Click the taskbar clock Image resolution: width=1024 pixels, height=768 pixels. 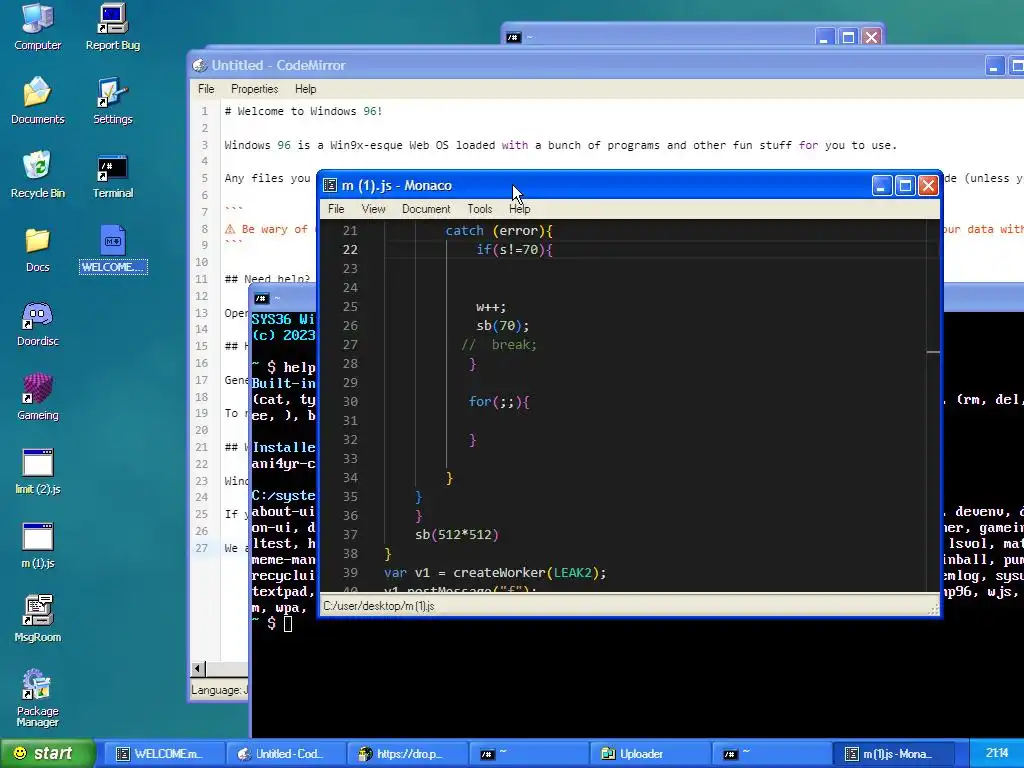997,753
